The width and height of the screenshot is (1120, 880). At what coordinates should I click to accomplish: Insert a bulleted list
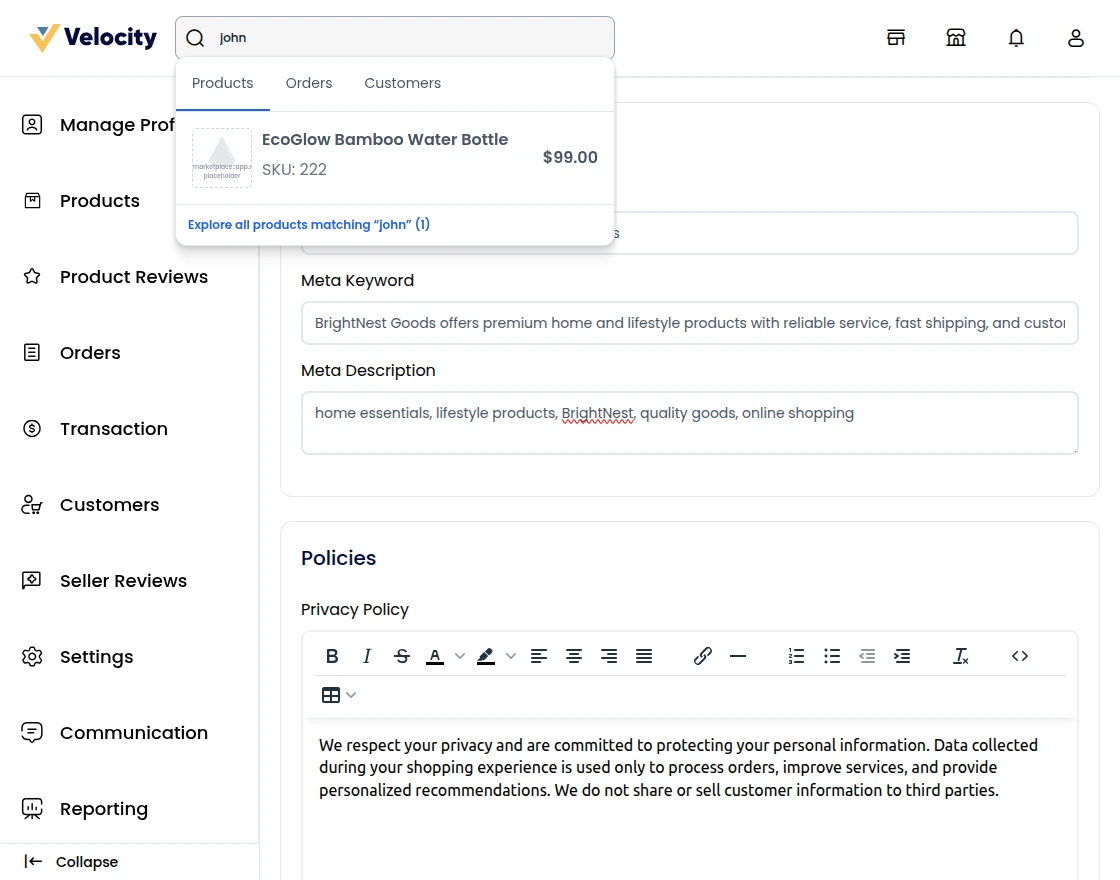831,656
